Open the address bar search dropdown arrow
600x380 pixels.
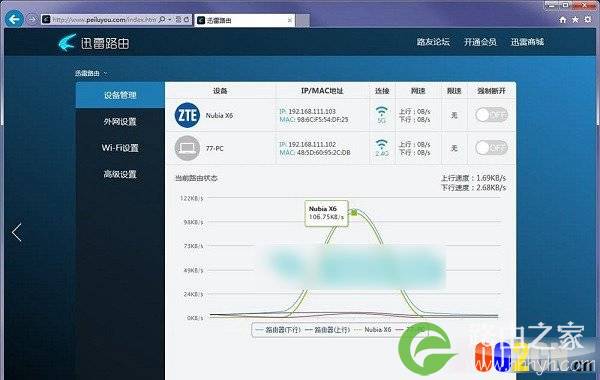click(x=170, y=19)
